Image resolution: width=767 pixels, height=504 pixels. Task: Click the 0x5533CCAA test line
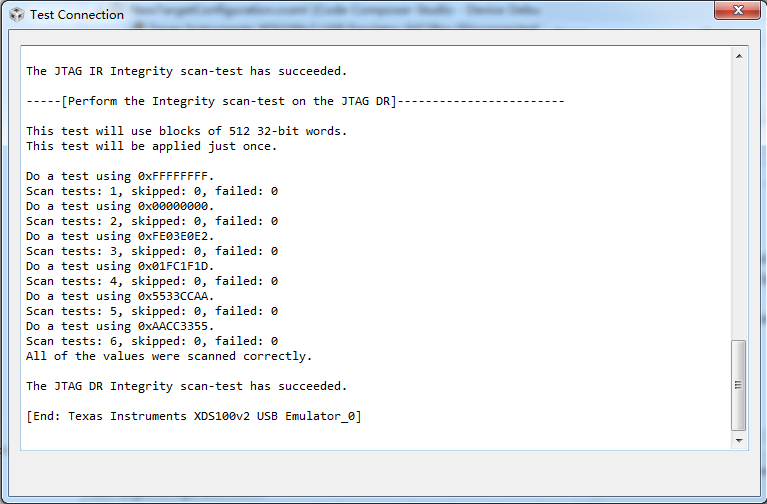coord(120,296)
